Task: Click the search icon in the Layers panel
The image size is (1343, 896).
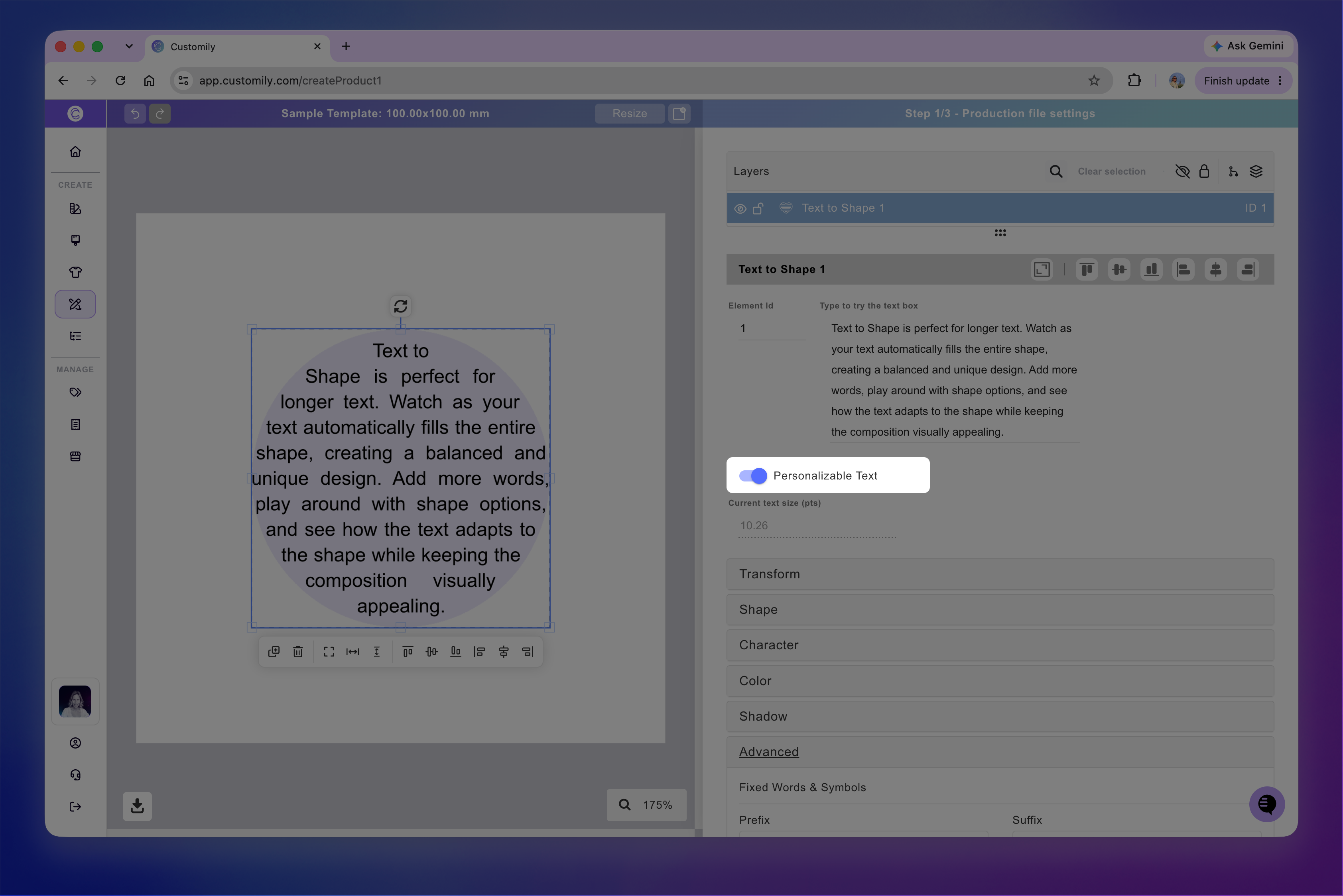Action: (x=1056, y=171)
